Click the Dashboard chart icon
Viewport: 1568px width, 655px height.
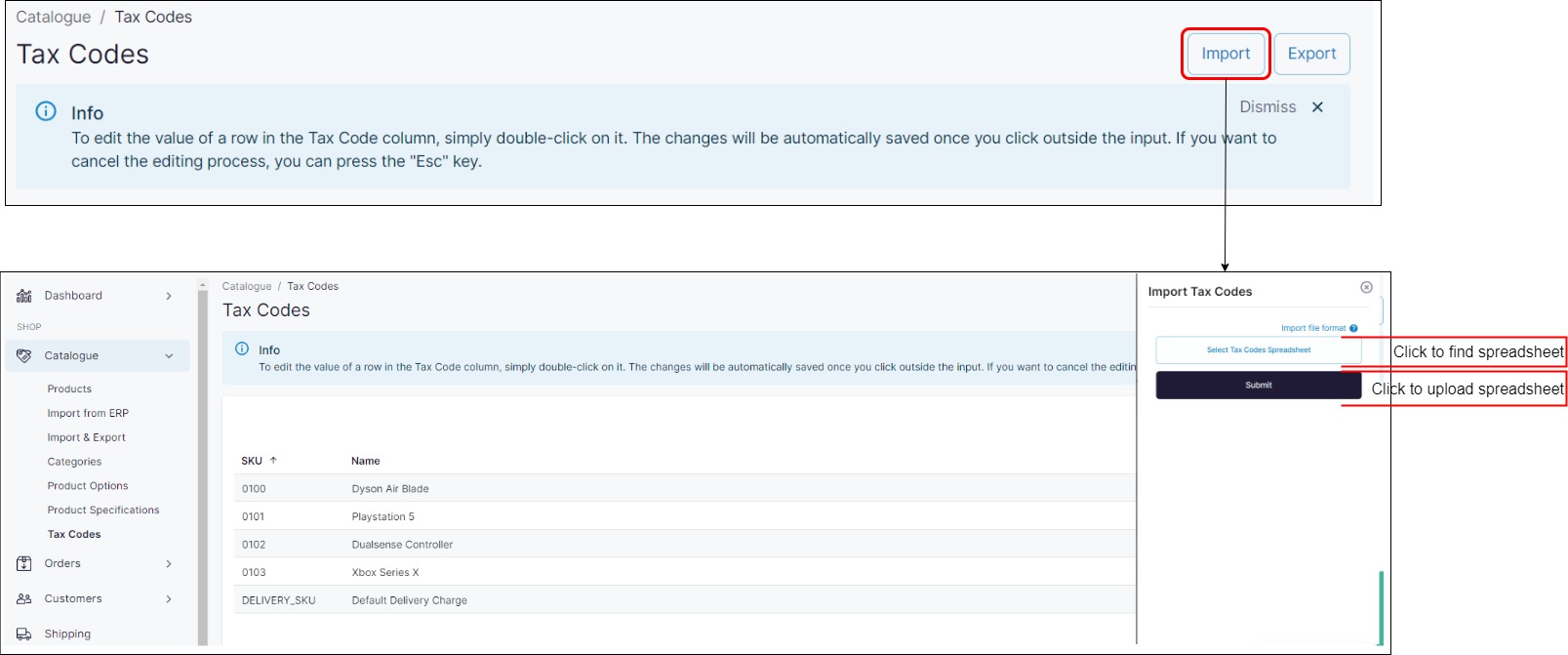24,296
